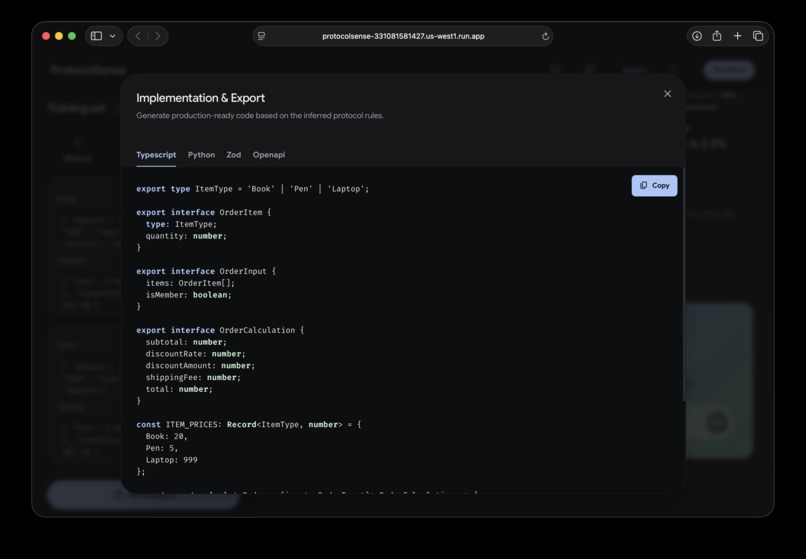Image resolution: width=806 pixels, height=559 pixels.
Task: Click the code panel vertical scrollbar
Action: point(684,285)
